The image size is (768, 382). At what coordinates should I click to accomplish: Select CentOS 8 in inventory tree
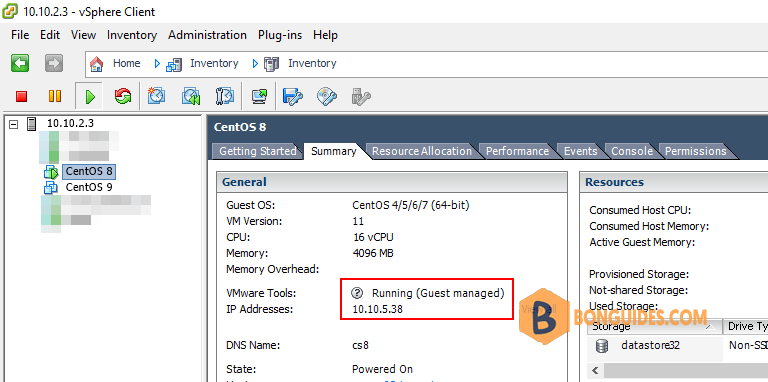point(89,171)
